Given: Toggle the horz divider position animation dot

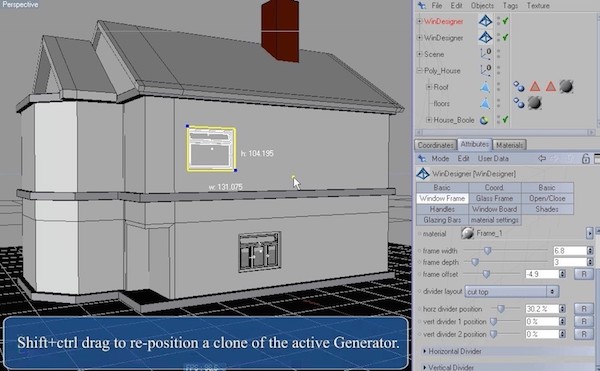Looking at the screenshot, I should coord(419,309).
